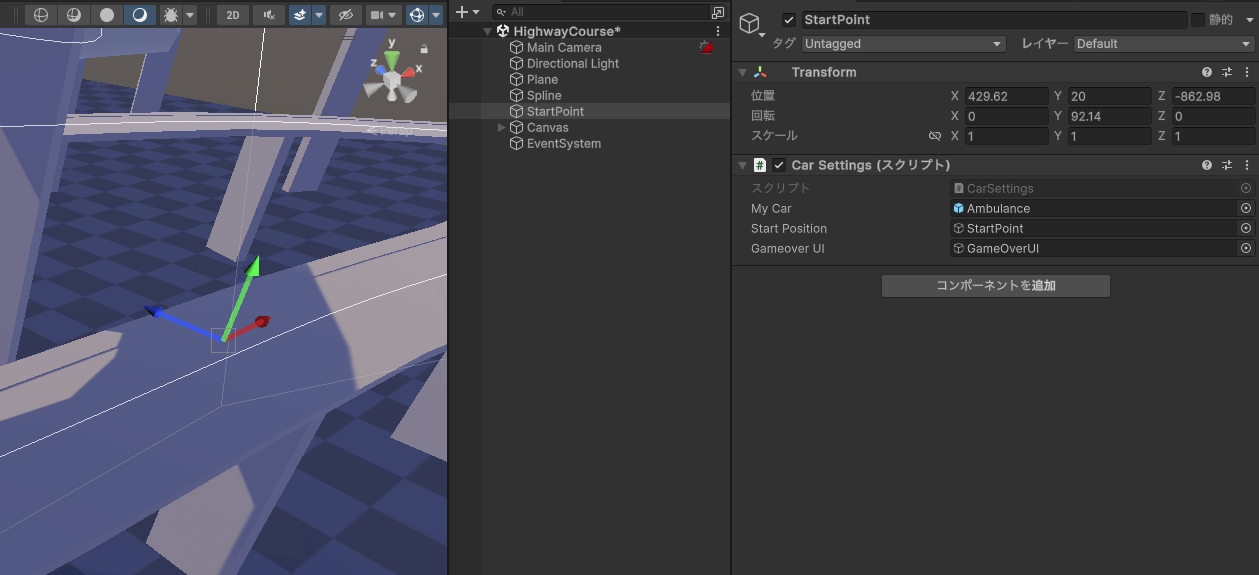Viewport: 1259px width, 575px height.
Task: Open the Default layer dropdown
Action: point(1163,44)
